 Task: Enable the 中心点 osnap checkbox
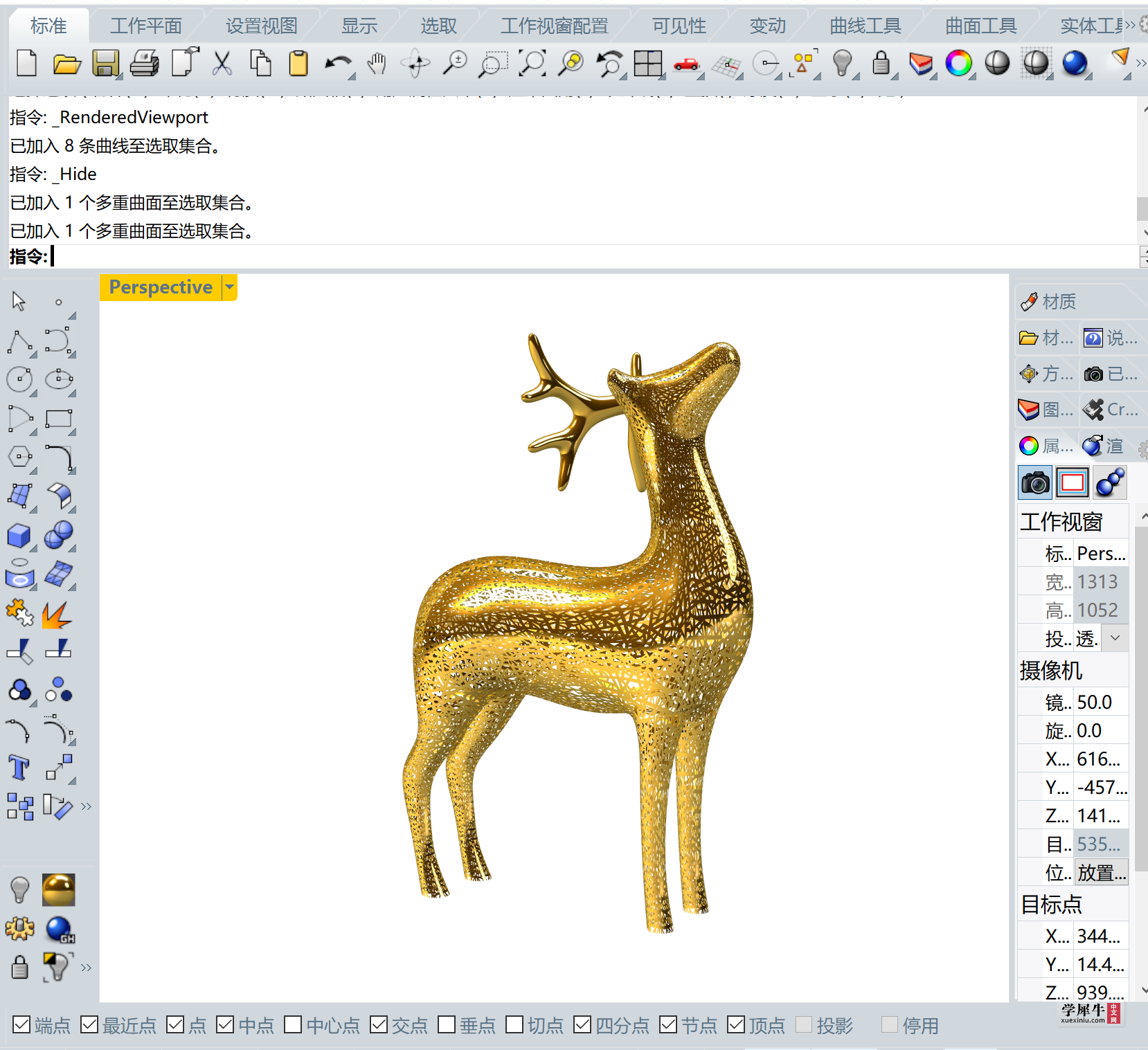tap(293, 1024)
